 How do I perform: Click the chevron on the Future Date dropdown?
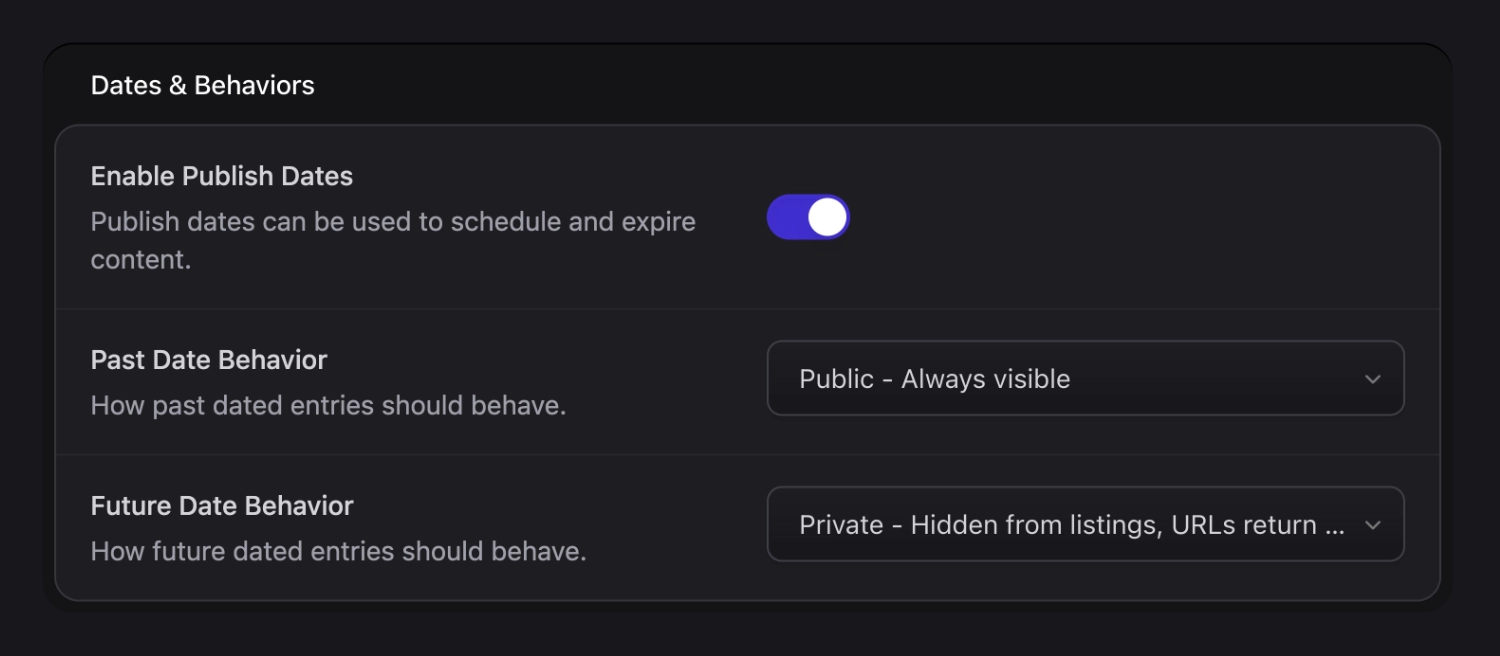(1373, 524)
